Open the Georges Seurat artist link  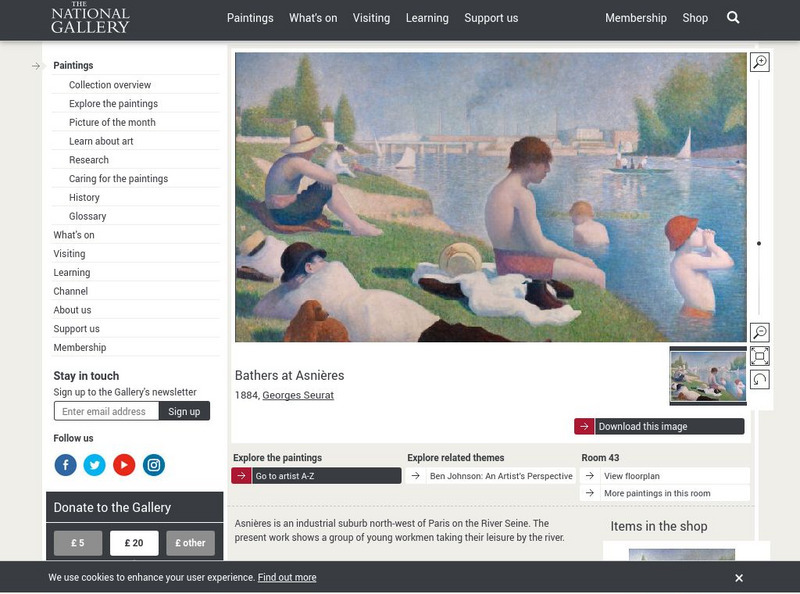298,395
